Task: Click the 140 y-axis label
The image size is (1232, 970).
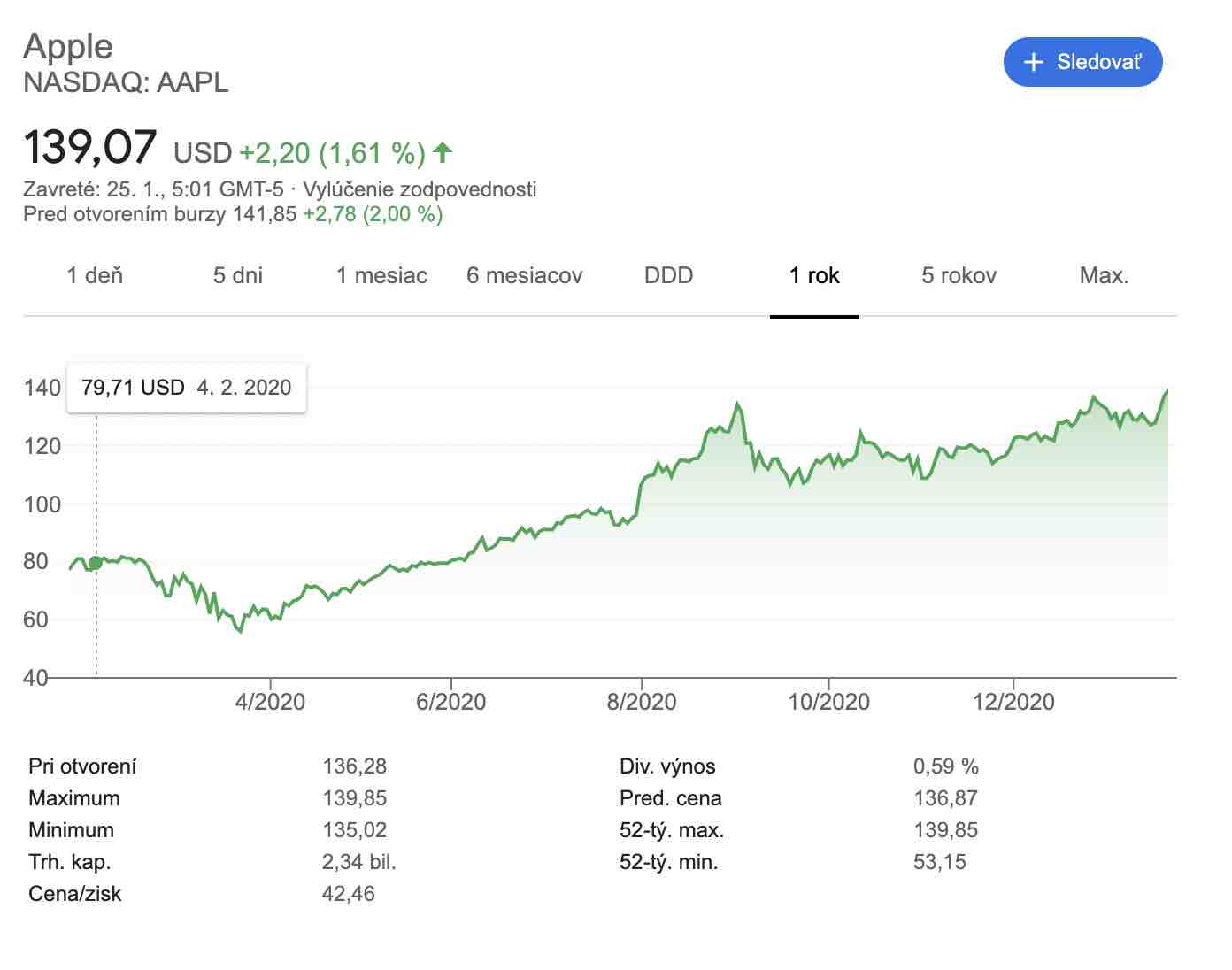Action: 42,388
